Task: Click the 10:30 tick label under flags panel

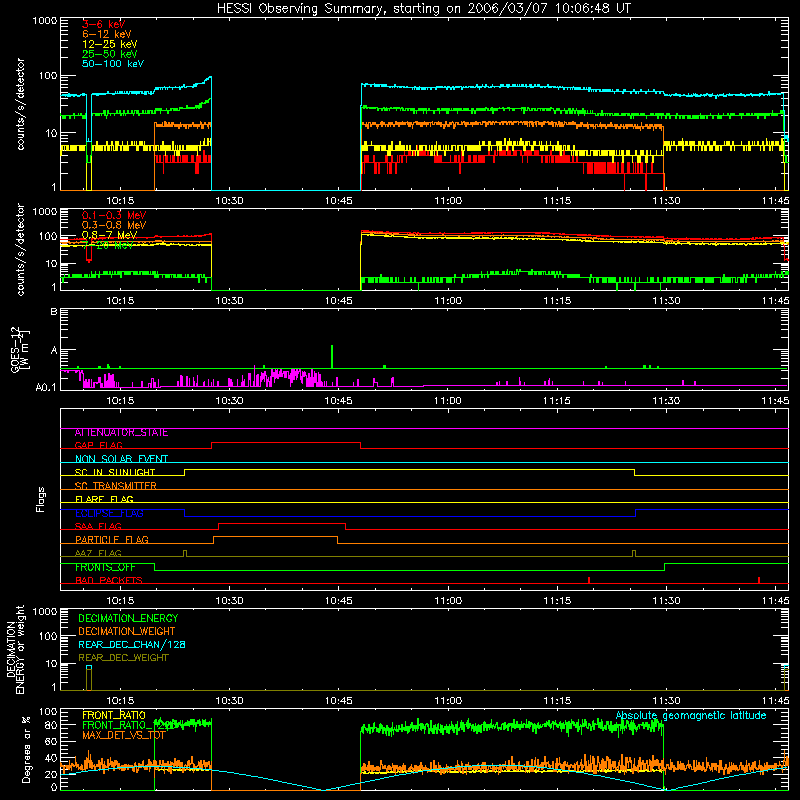Action: [x=229, y=601]
